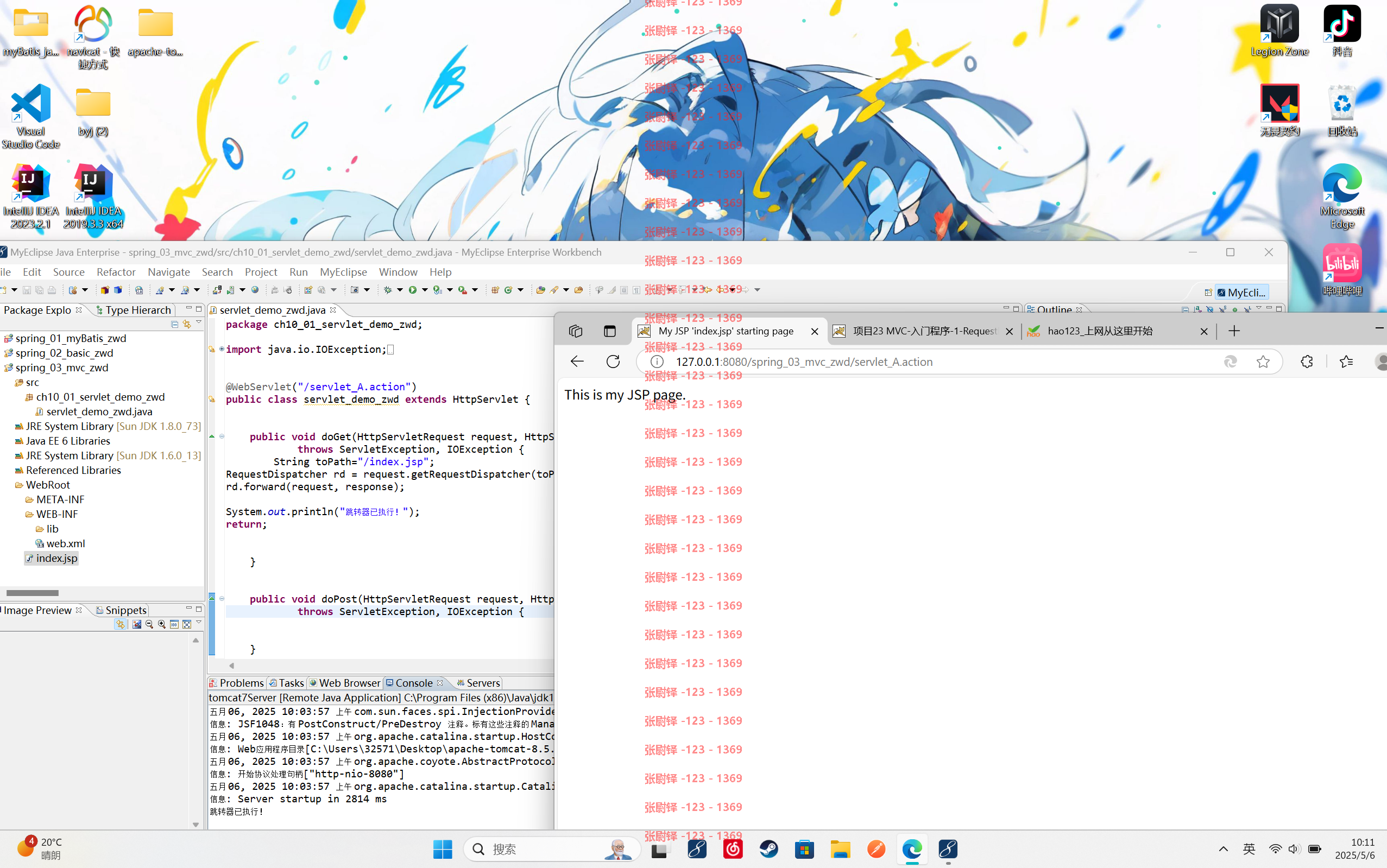Close the 'My JSP index.jsp' browser tab

click(x=814, y=331)
